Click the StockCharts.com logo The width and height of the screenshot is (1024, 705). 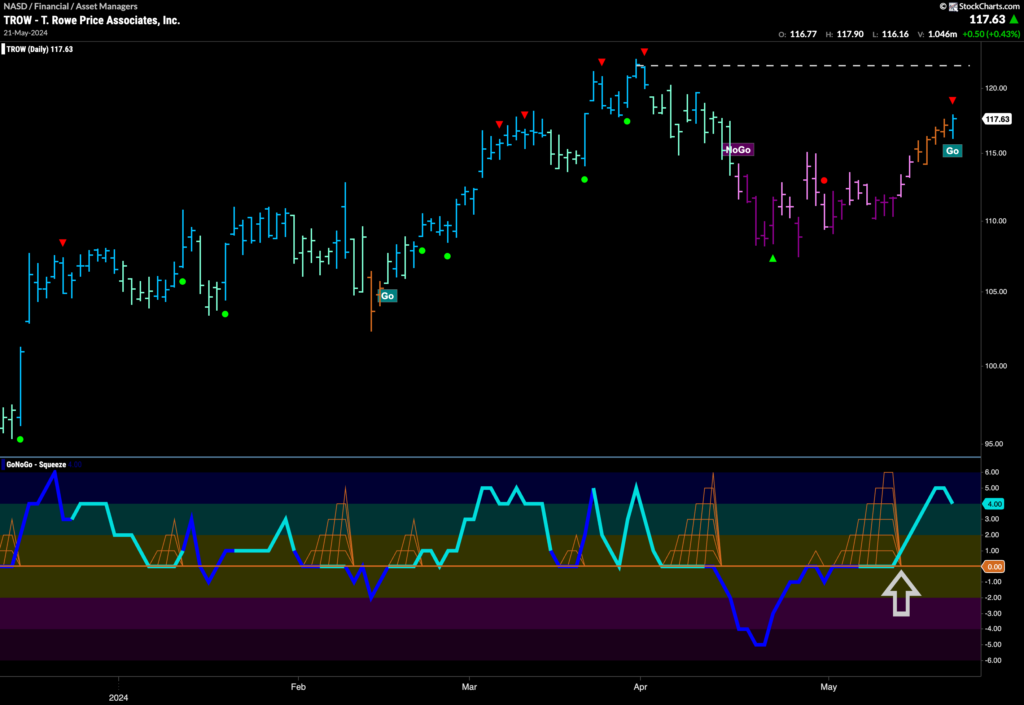pyautogui.click(x=978, y=6)
